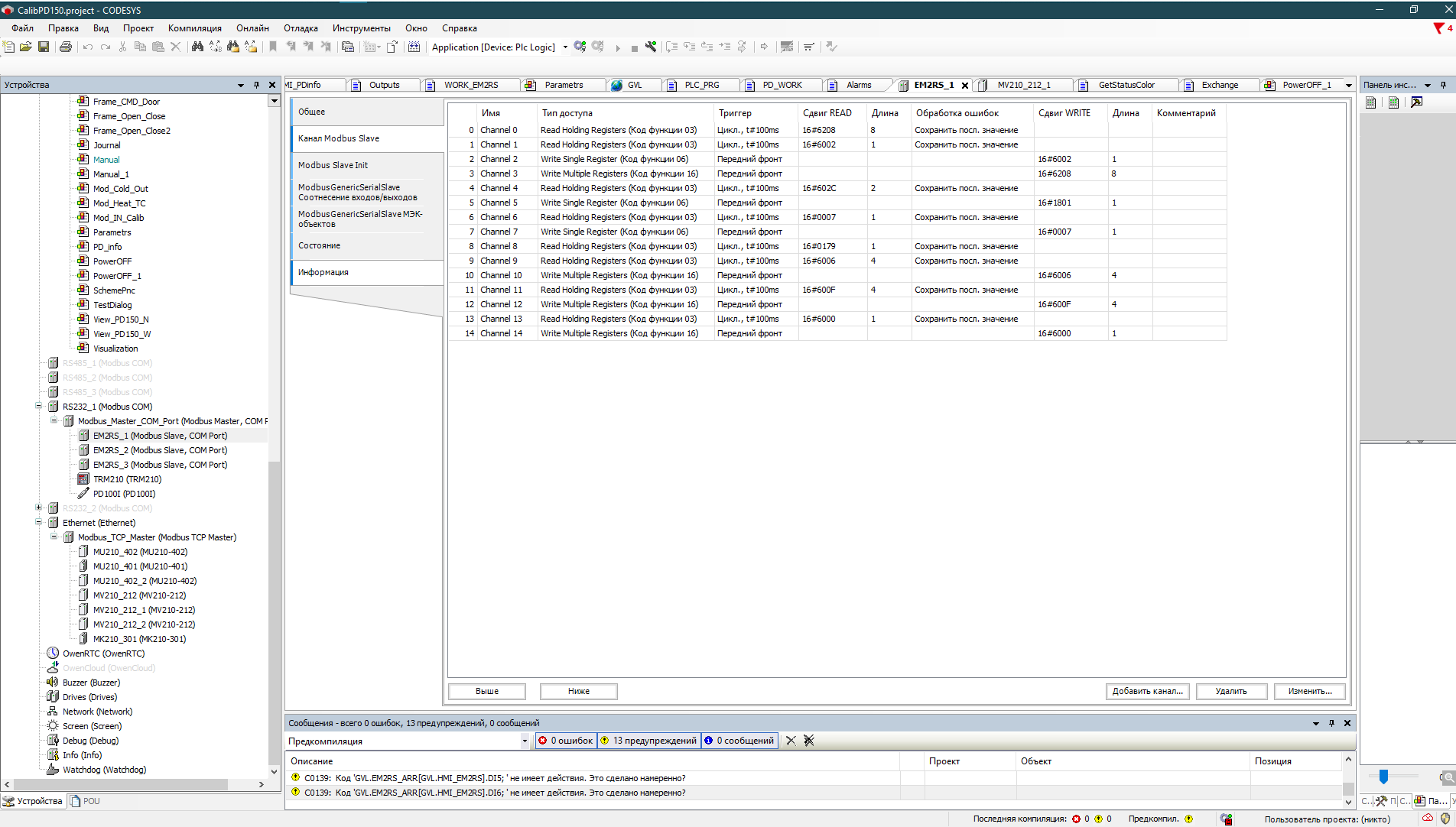The width and height of the screenshot is (1456, 827).
Task: Select TRM210 (TRM210) in device tree
Action: 127,479
